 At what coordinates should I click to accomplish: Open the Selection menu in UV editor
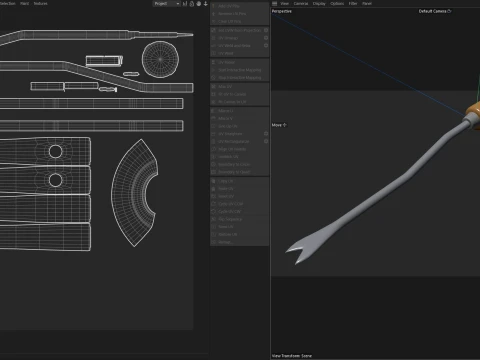(8, 4)
